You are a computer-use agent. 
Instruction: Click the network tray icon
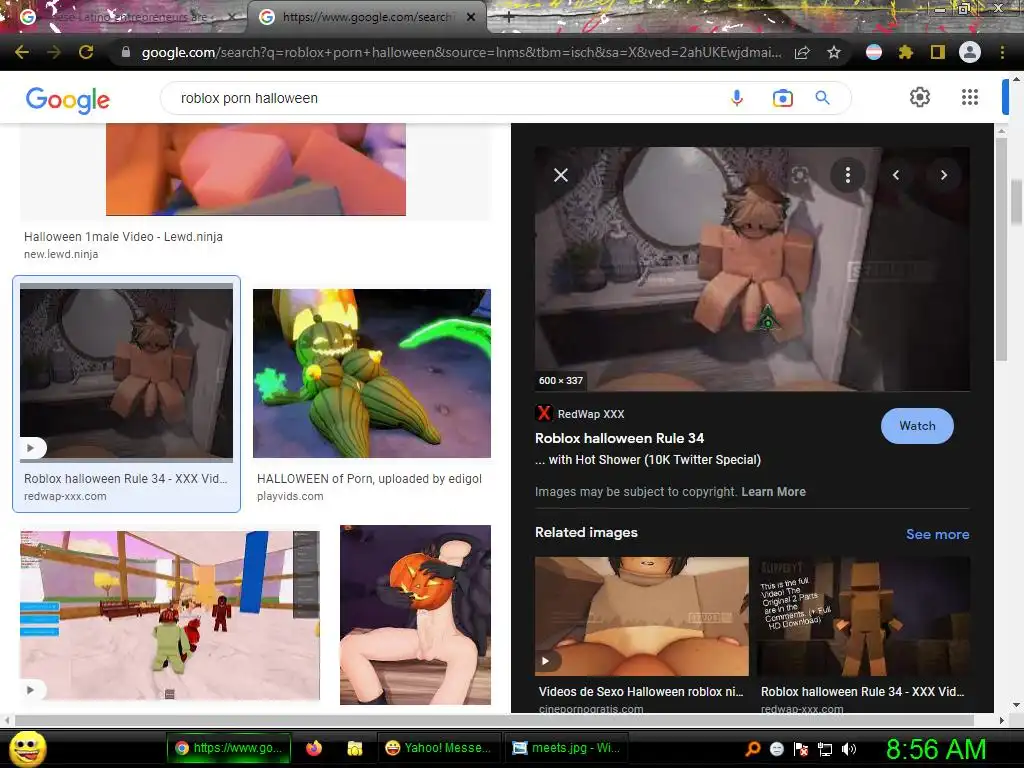pos(825,749)
